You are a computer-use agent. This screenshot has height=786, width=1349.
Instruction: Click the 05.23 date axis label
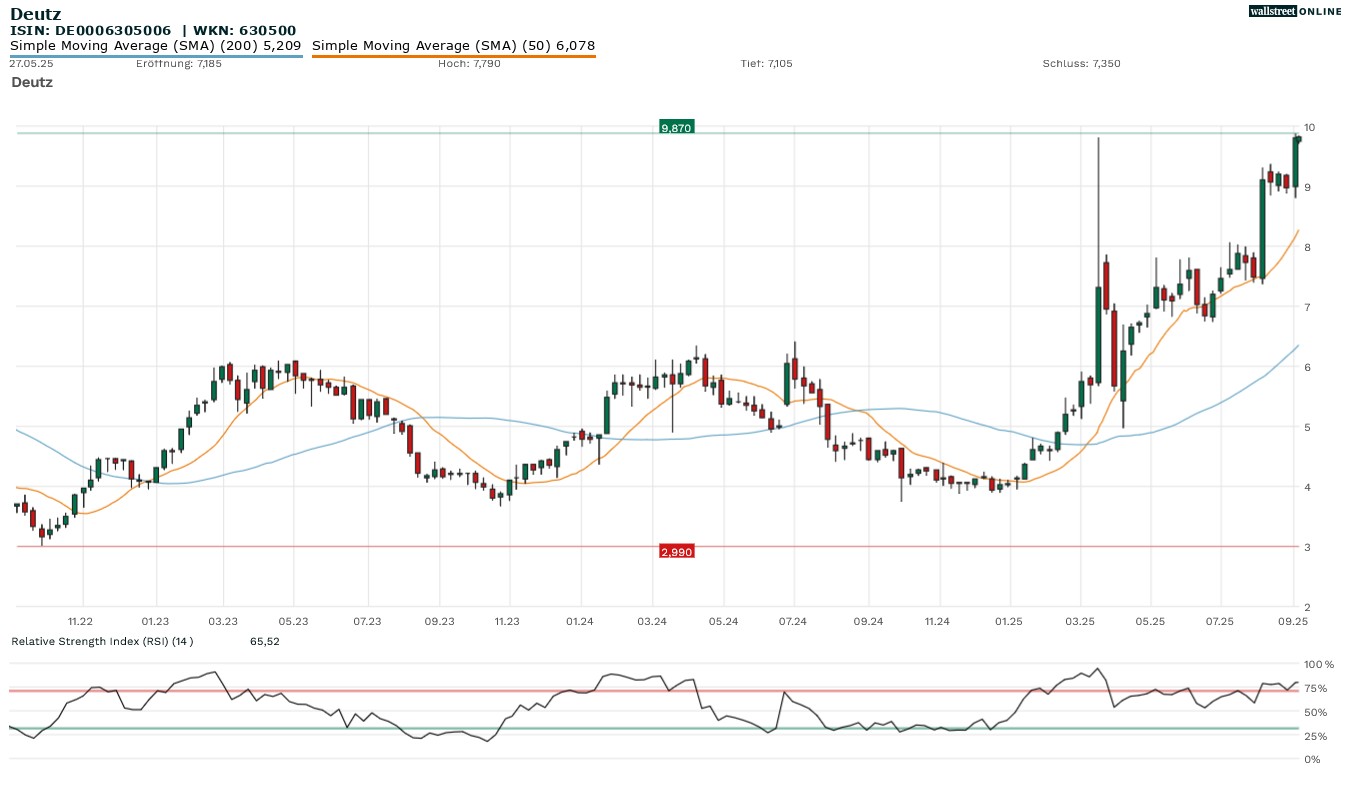294,621
